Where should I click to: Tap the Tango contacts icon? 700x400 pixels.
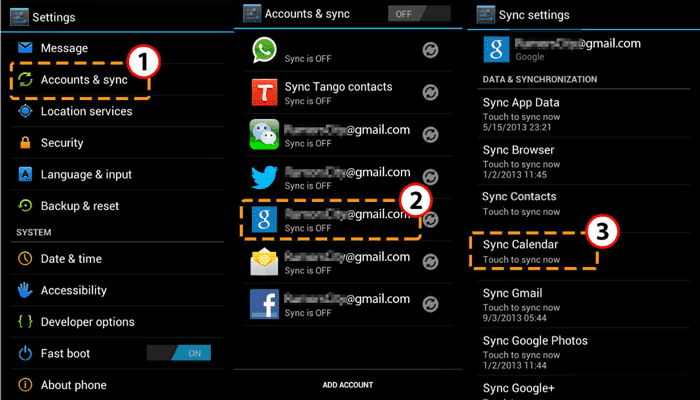tap(264, 94)
